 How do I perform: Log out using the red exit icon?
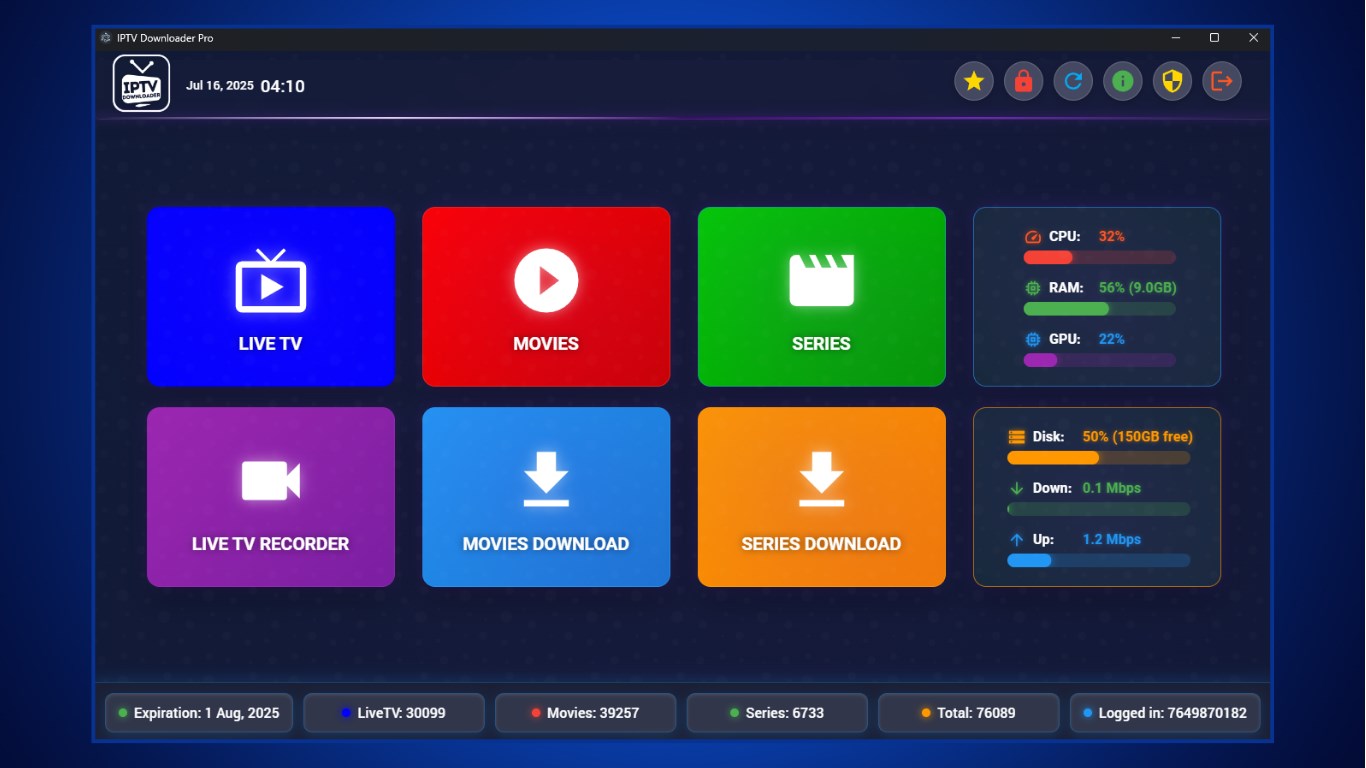[x=1221, y=81]
